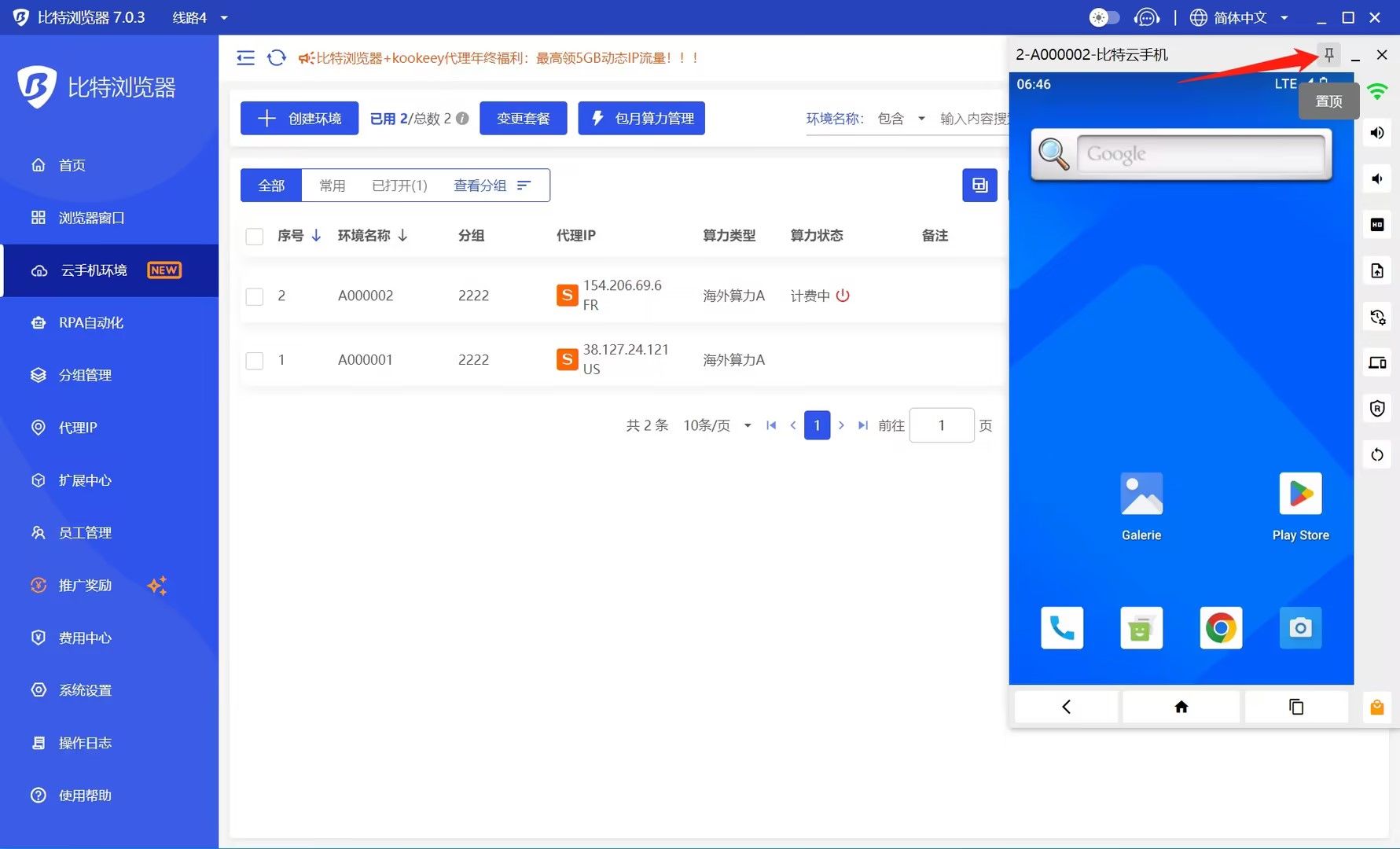Viewport: 1400px width, 849px height.
Task: Sort by 环境名称 column arrow
Action: click(x=402, y=235)
